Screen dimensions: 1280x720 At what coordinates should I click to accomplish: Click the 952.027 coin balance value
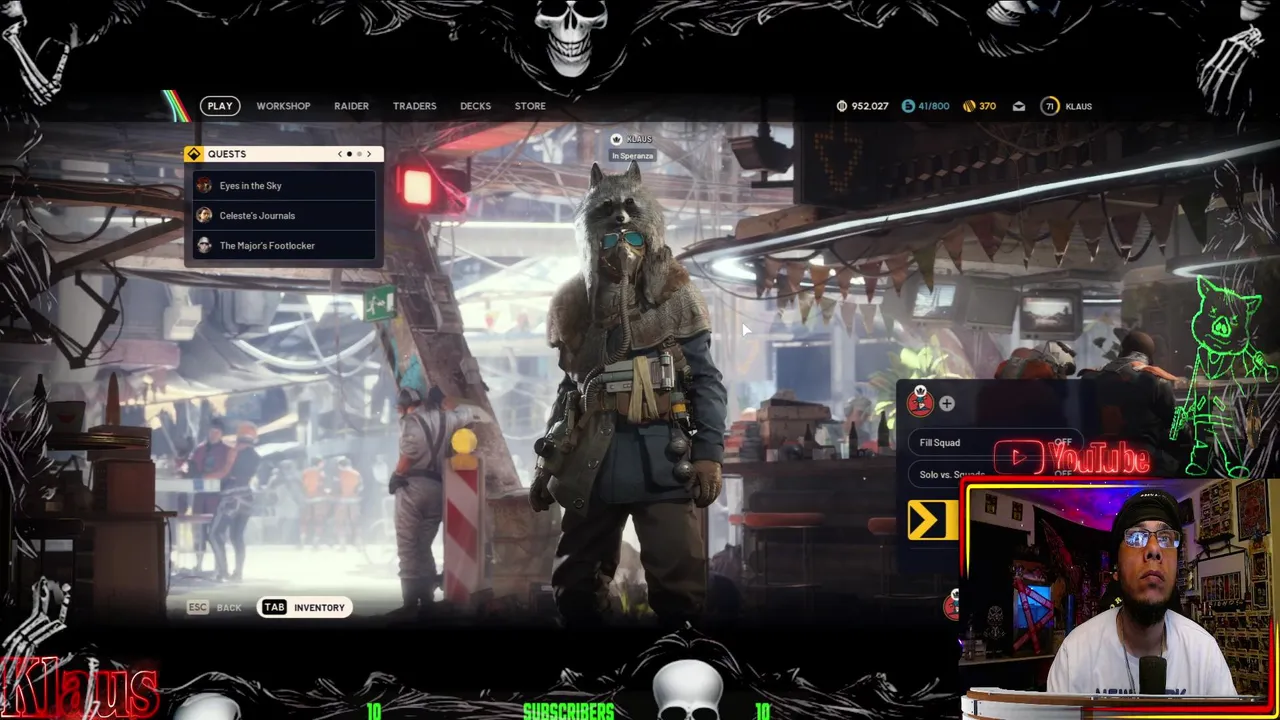869,106
